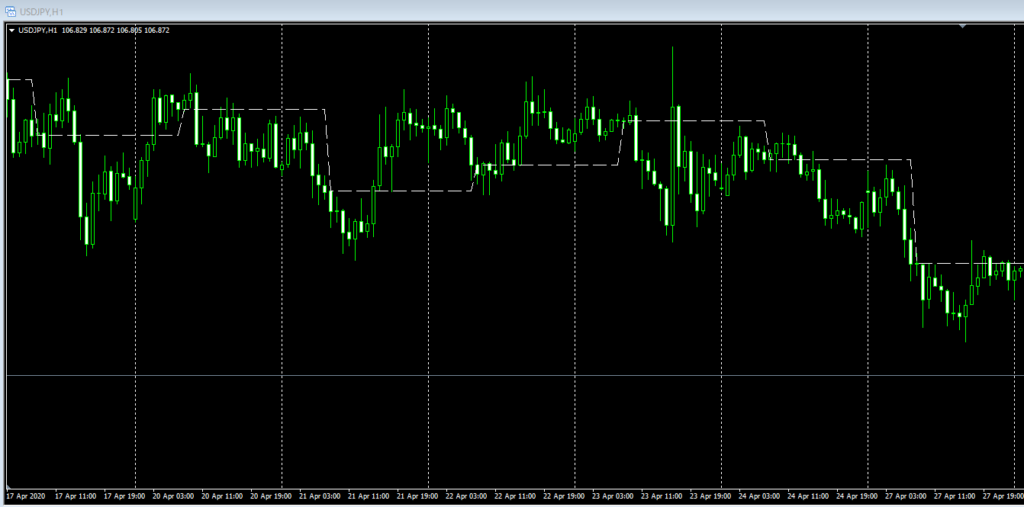Click the small triangle before USDJPY,H1 label

coord(12,30)
